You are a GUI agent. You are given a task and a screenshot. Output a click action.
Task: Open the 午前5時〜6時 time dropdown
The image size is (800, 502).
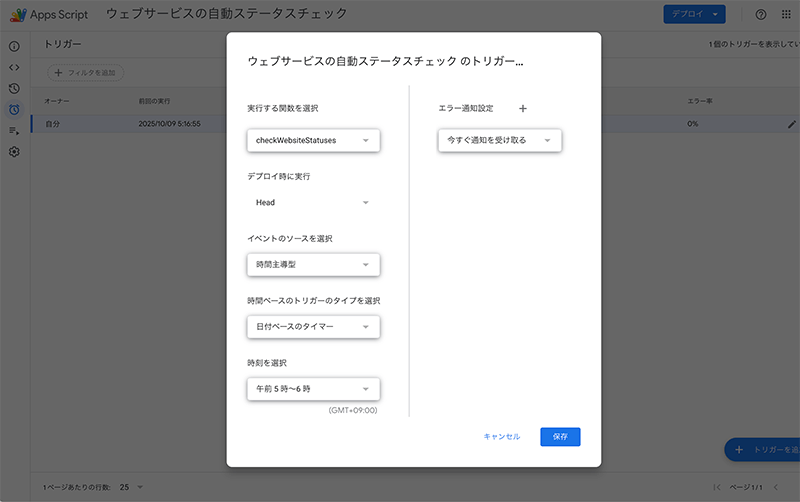pos(313,389)
